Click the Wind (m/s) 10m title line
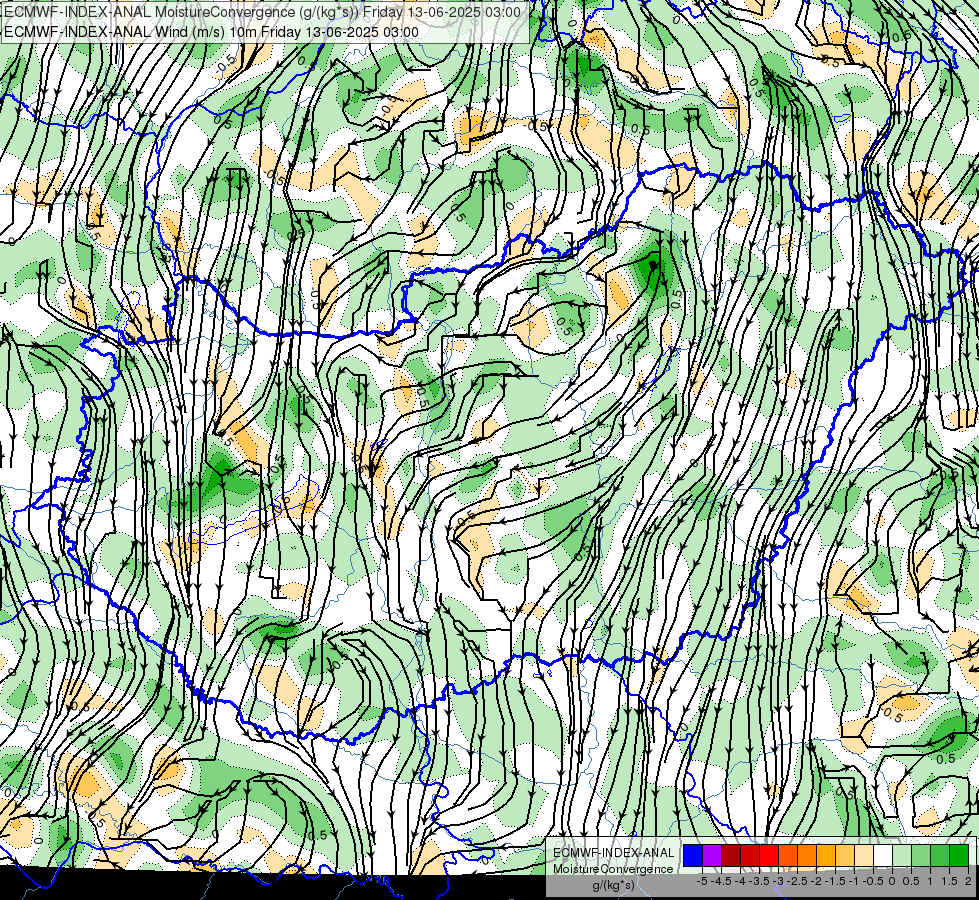 coord(211,31)
